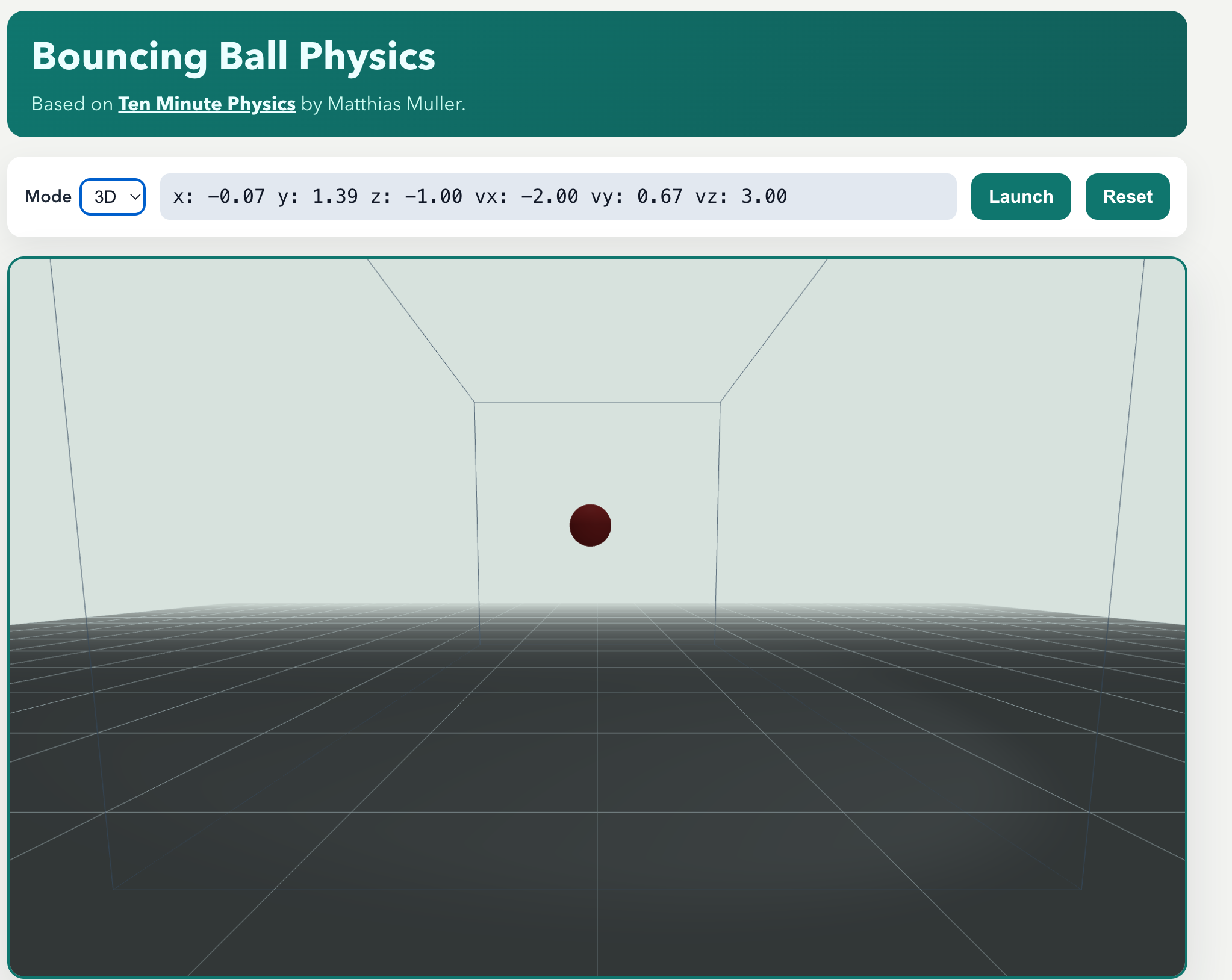Viewport: 1232px width, 980px height.
Task: Open the Ten Minute Physics link
Action: click(x=207, y=104)
